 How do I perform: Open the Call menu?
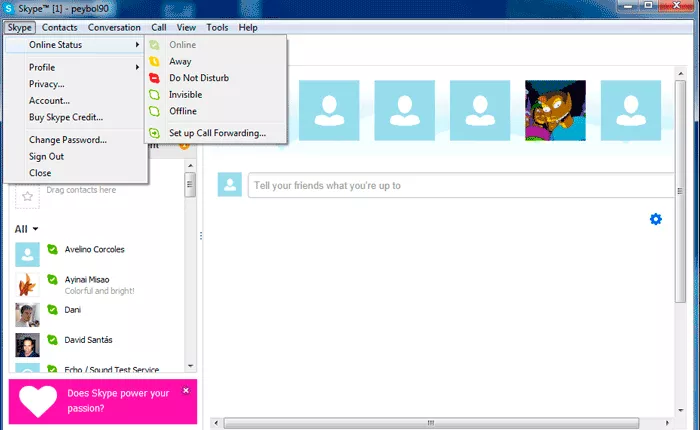click(158, 28)
